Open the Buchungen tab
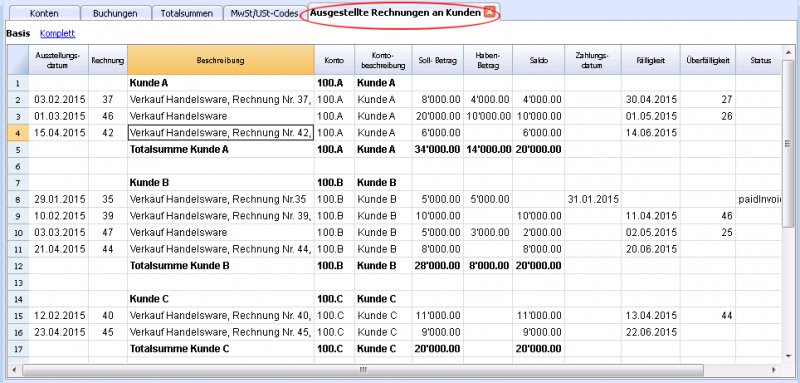Image resolution: width=800 pixels, height=383 pixels. point(115,14)
